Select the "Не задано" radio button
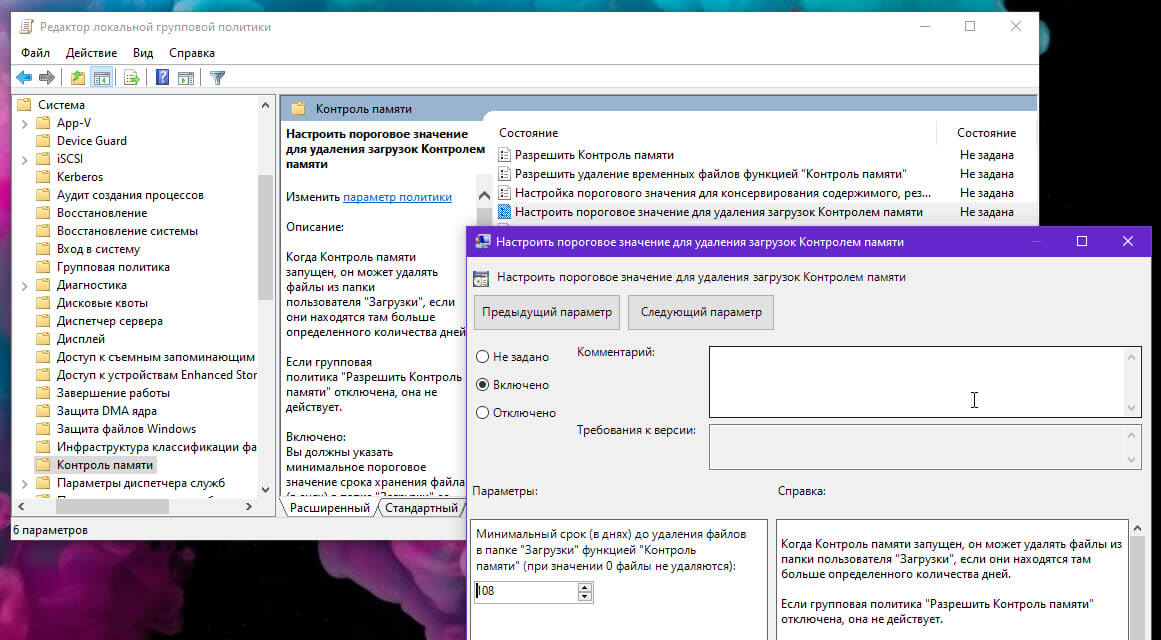1161x640 pixels. coord(483,357)
